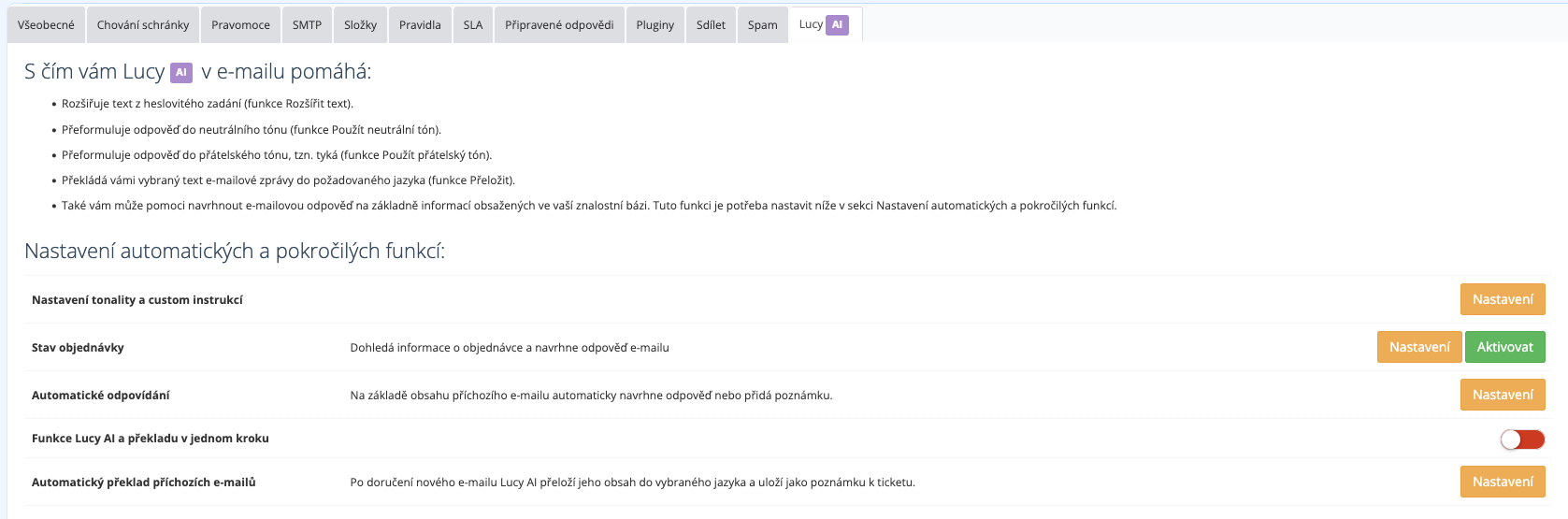Open the SLA tab
This screenshot has height=519, width=1568.
pos(473,25)
